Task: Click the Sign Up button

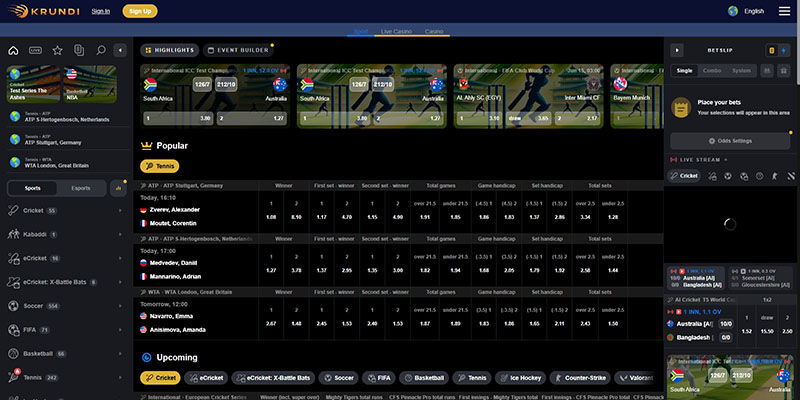Action: point(140,11)
